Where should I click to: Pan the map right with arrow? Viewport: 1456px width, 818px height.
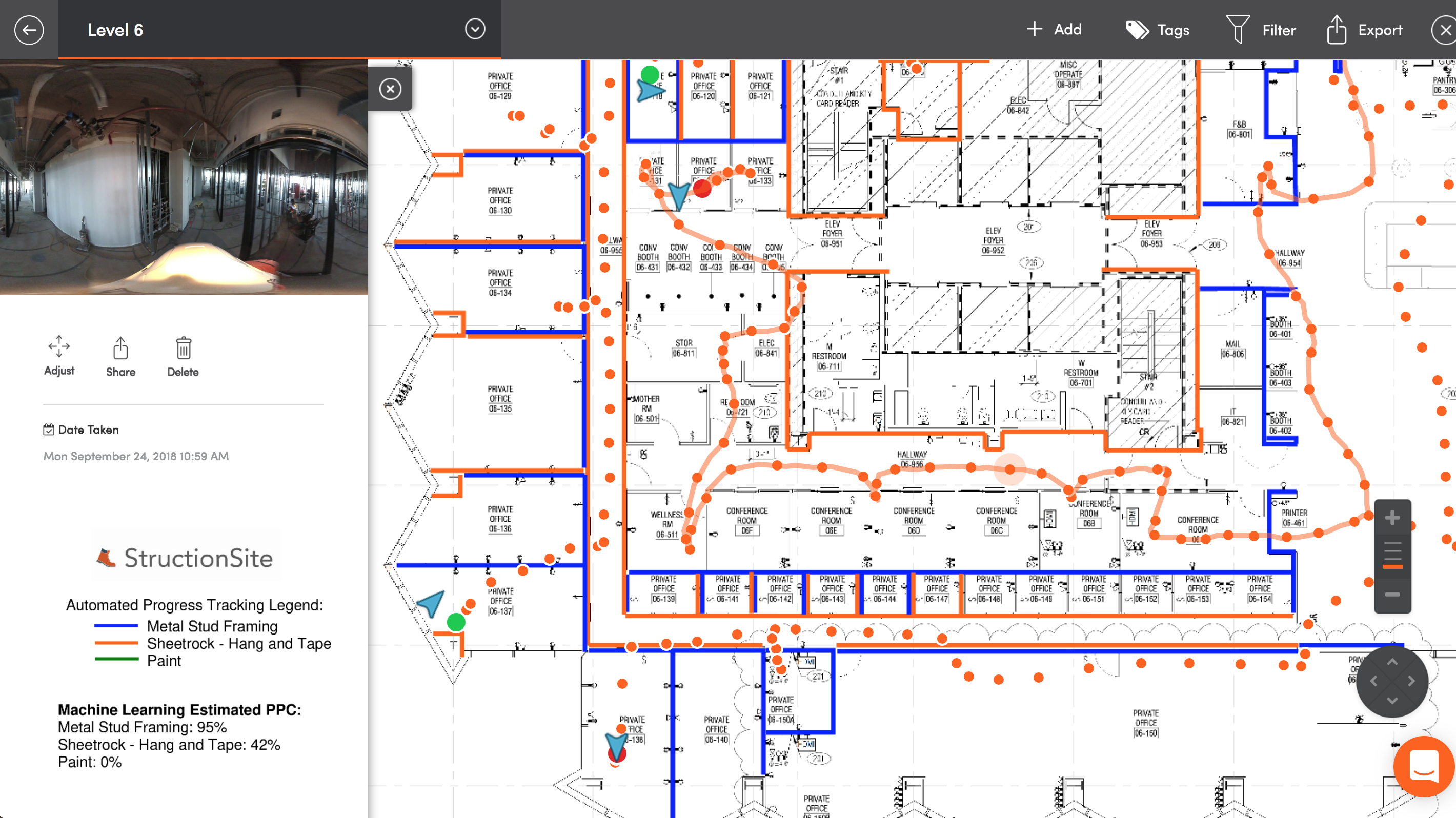(x=1411, y=681)
